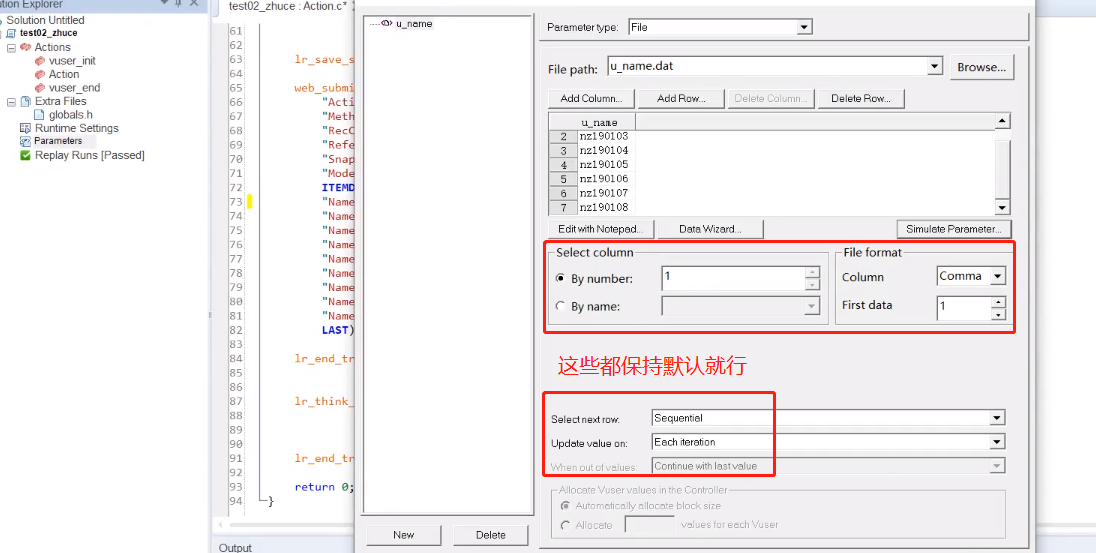Open the Output panel tab
1096x553 pixels.
pyautogui.click(x=235, y=547)
